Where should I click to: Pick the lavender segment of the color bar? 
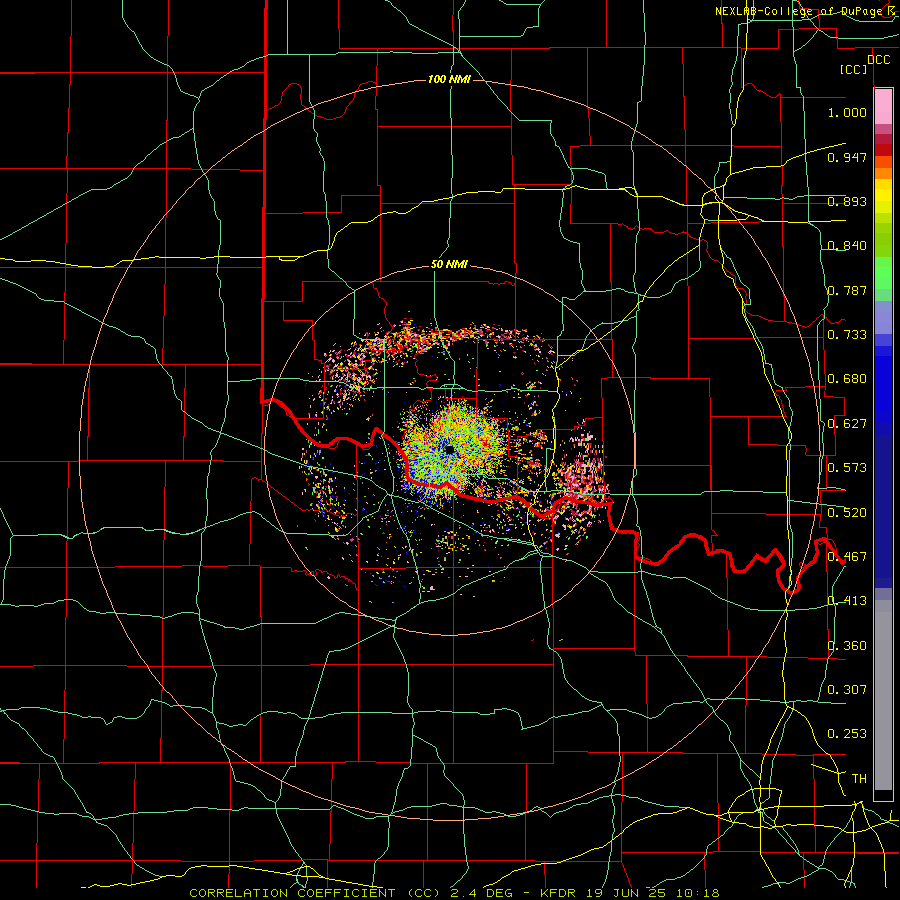[883, 317]
